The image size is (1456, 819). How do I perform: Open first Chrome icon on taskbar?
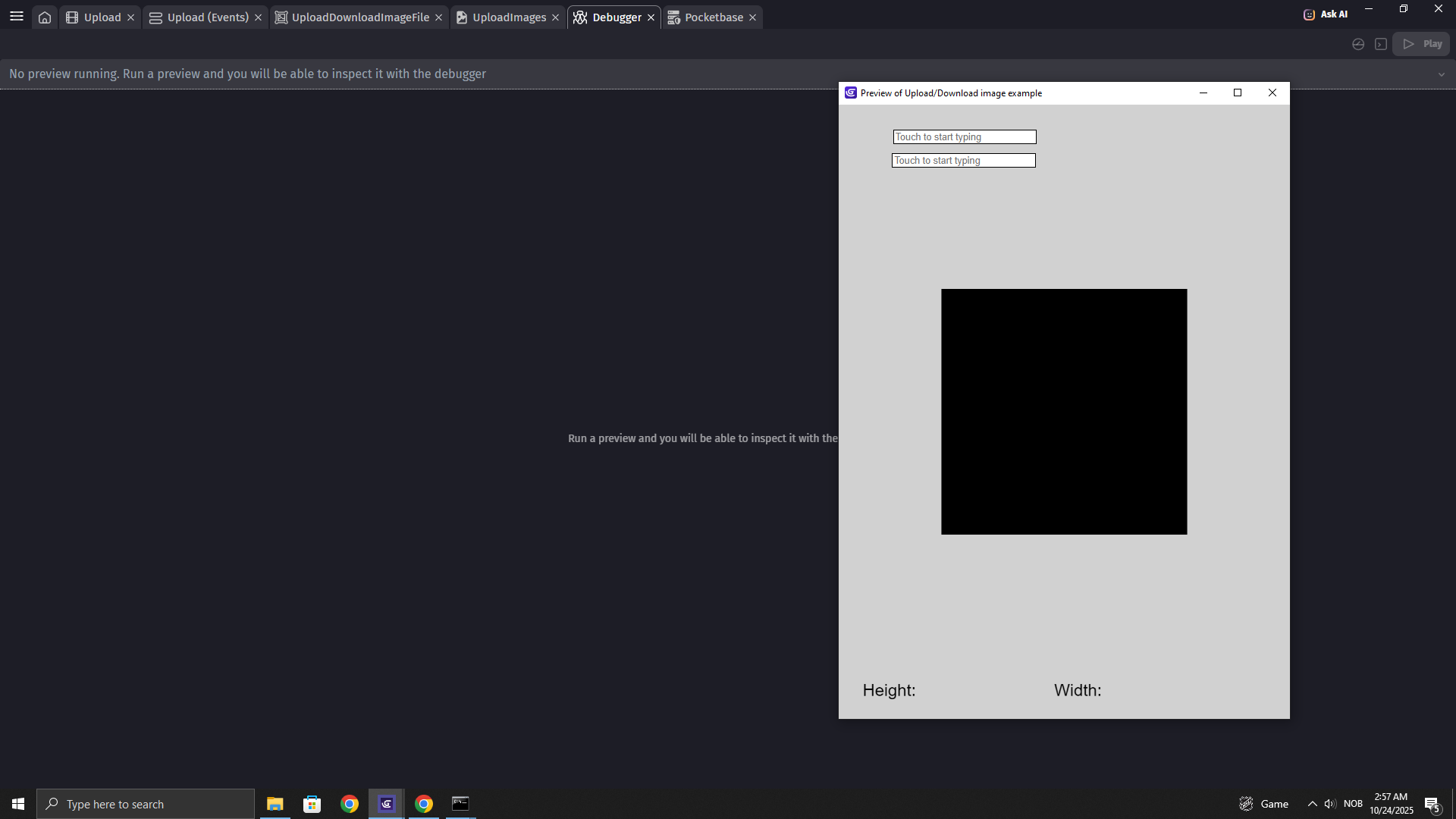(350, 804)
